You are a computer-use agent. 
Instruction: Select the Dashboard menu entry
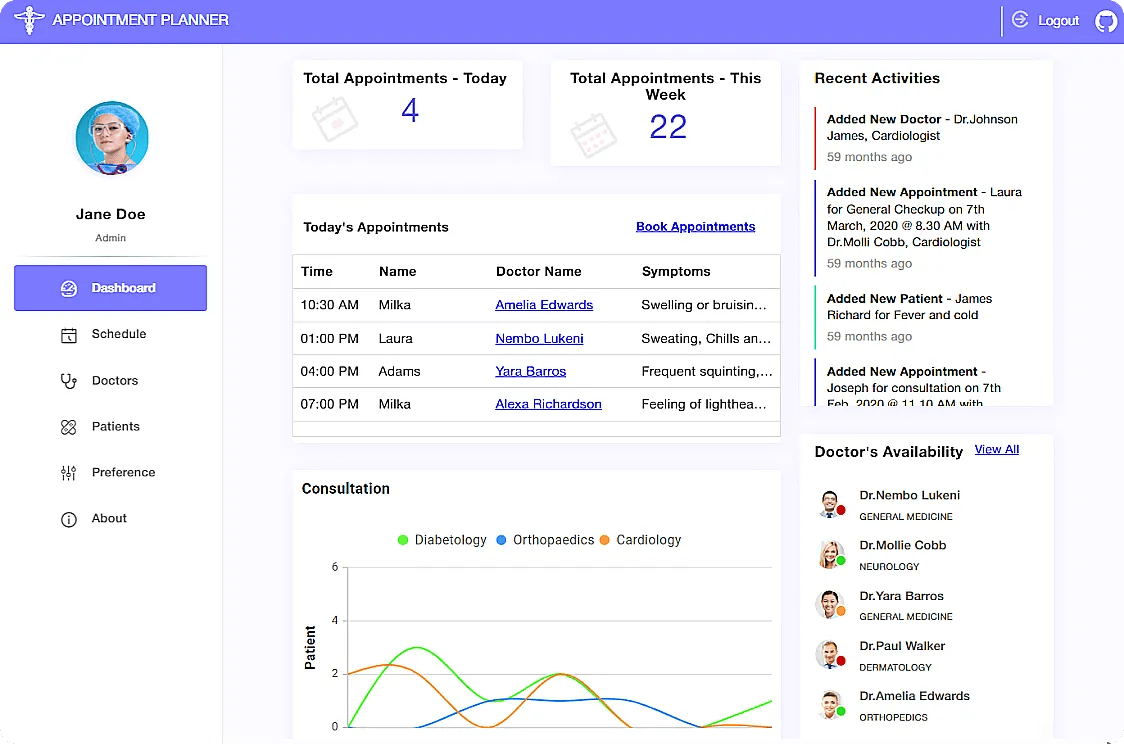110,288
